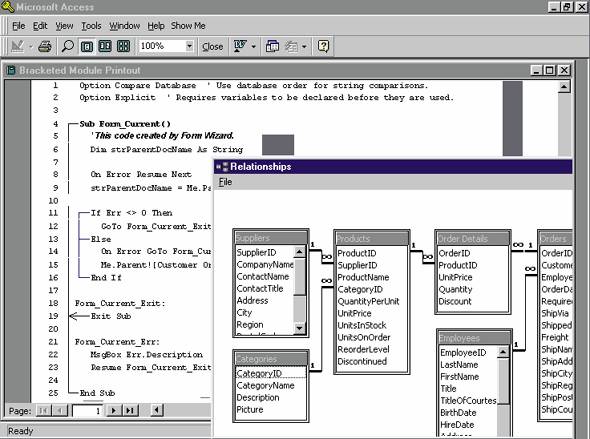Select Quantity field in Order Details

click(455, 289)
